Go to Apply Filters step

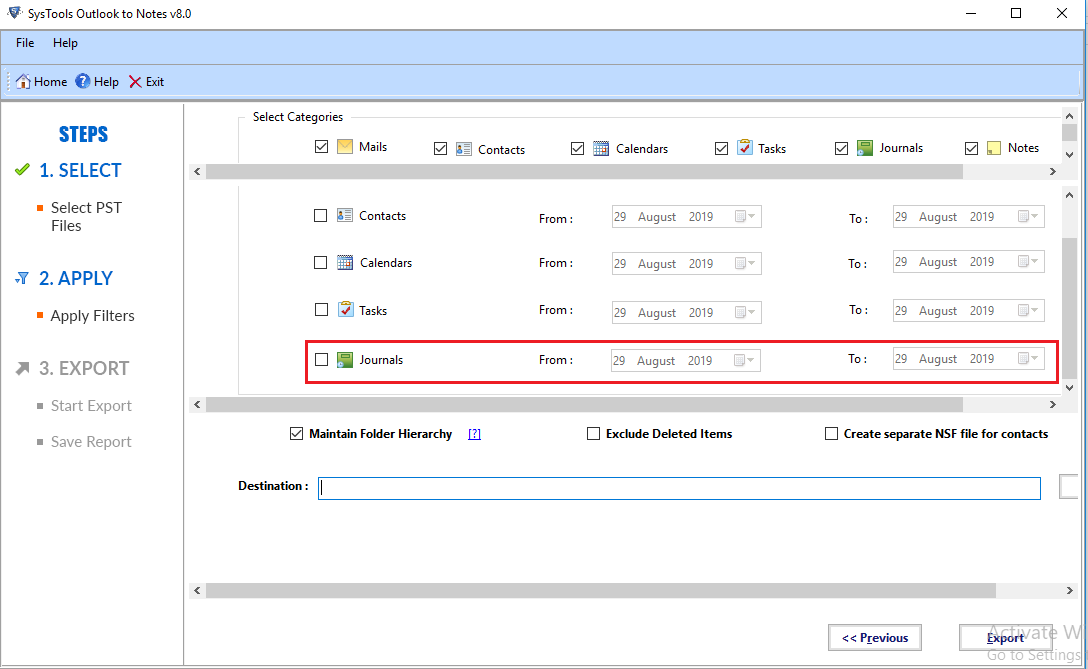click(92, 316)
